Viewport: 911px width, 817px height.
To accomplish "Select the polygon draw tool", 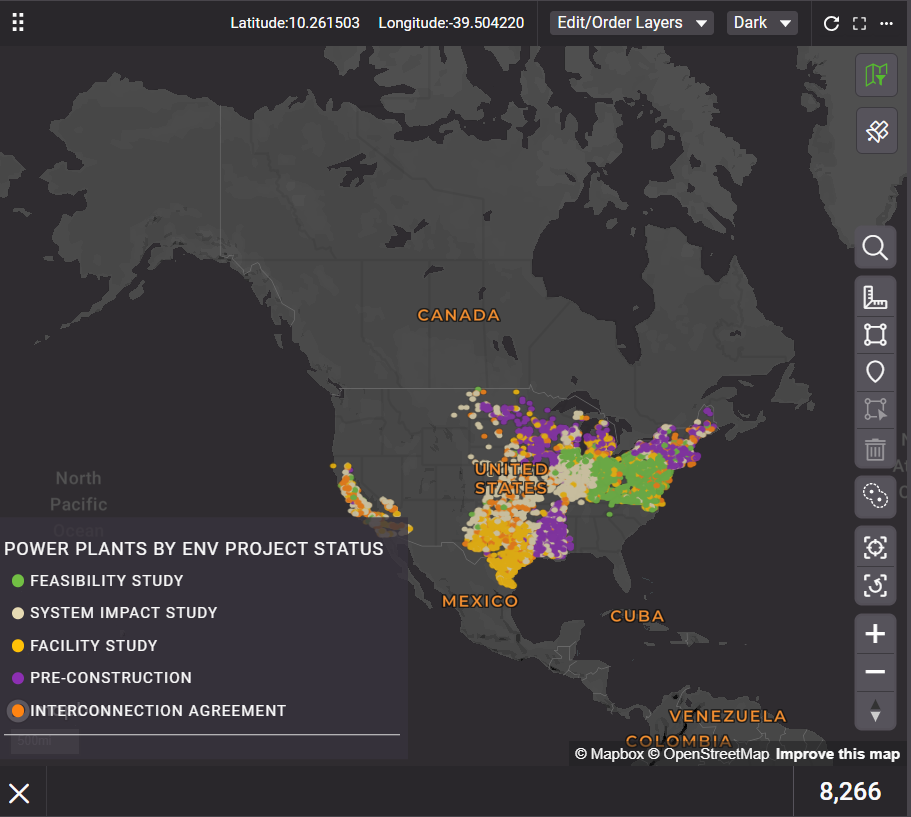I will tap(875, 335).
